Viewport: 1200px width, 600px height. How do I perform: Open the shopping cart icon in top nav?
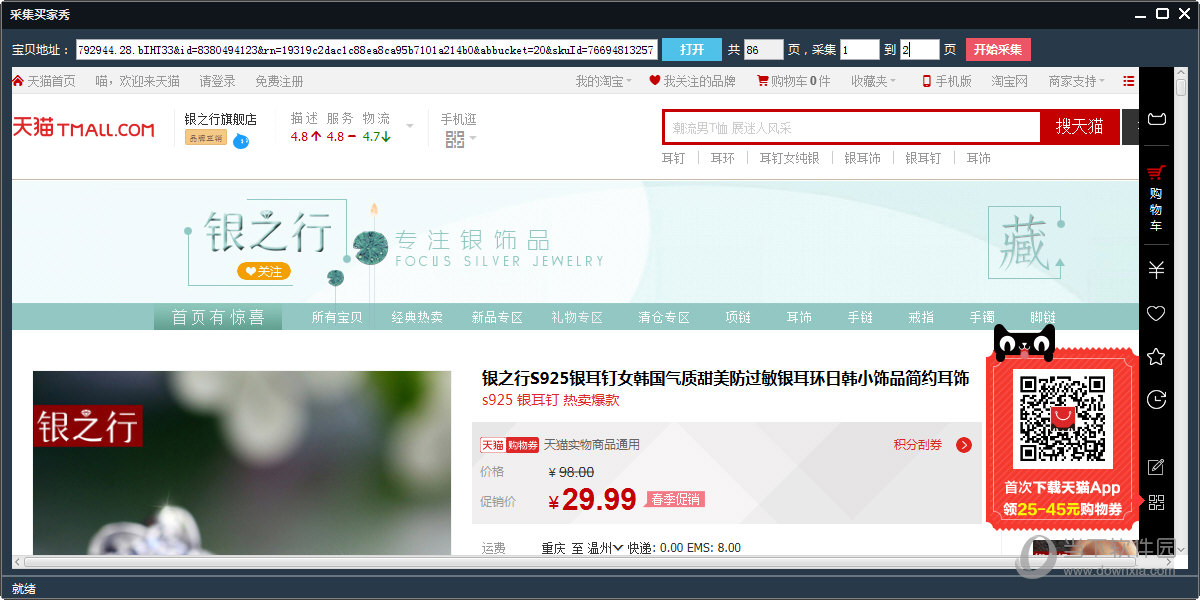pos(762,81)
